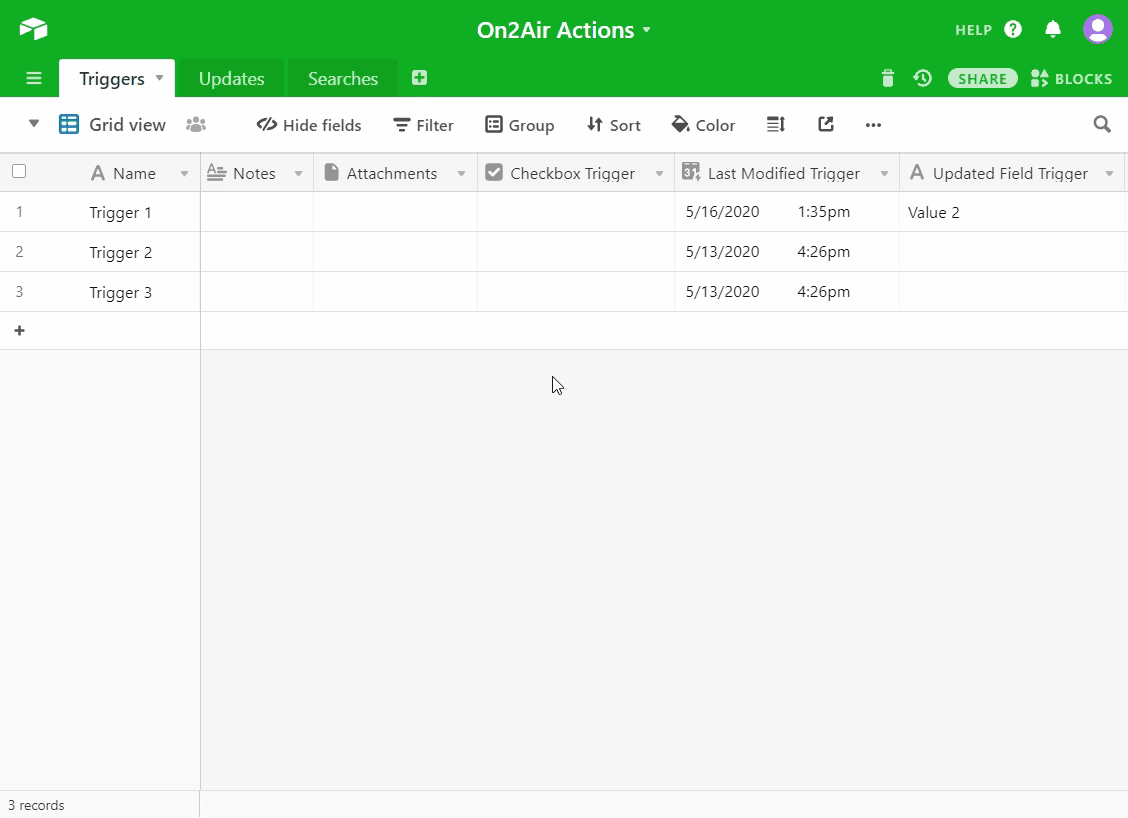This screenshot has height=818, width=1128.
Task: Open the user account avatar
Action: tap(1097, 29)
